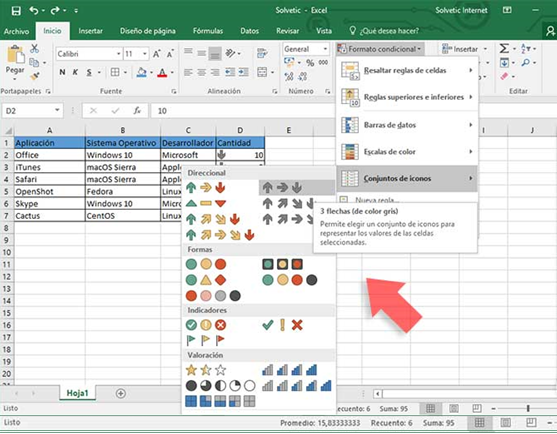Copy format with the paintbrush icon
Screen dimensions: 557x434
(x=34, y=76)
